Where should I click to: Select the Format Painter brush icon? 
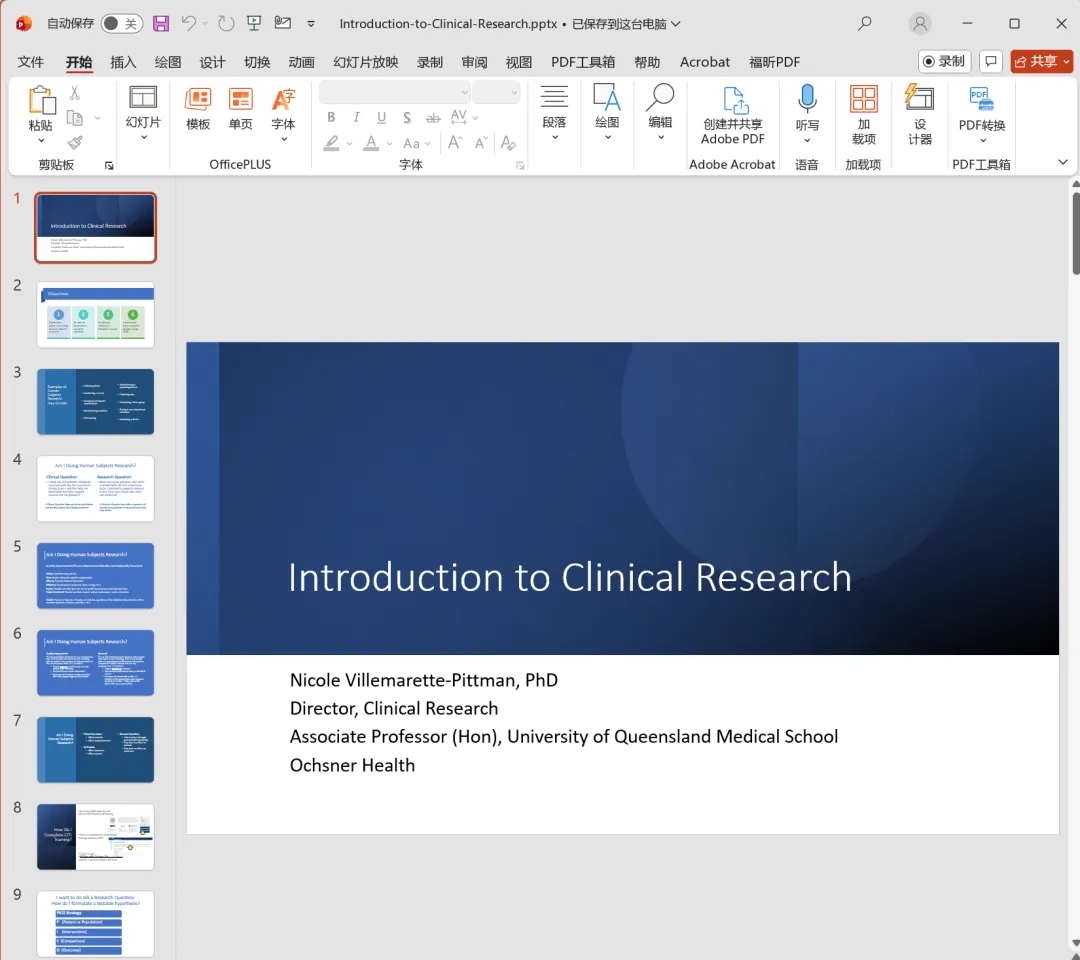tap(75, 143)
